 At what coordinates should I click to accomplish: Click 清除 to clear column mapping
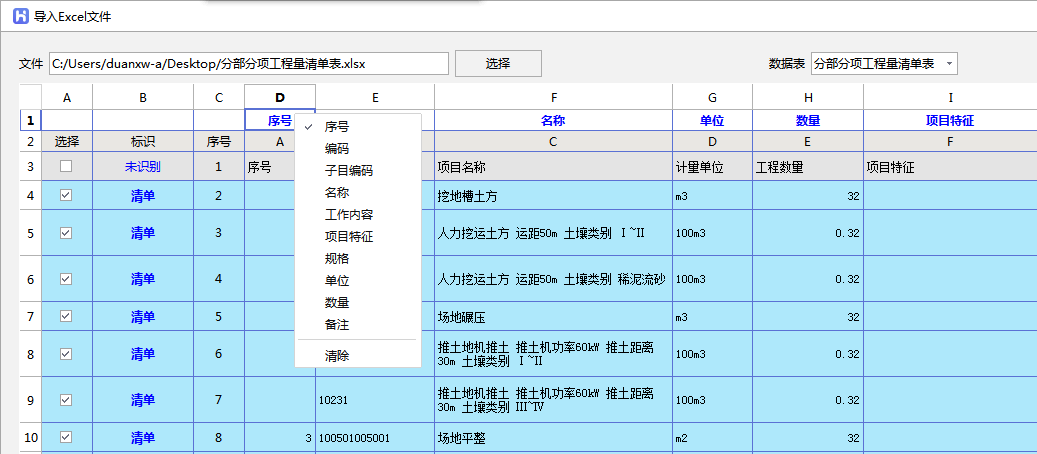click(x=337, y=356)
